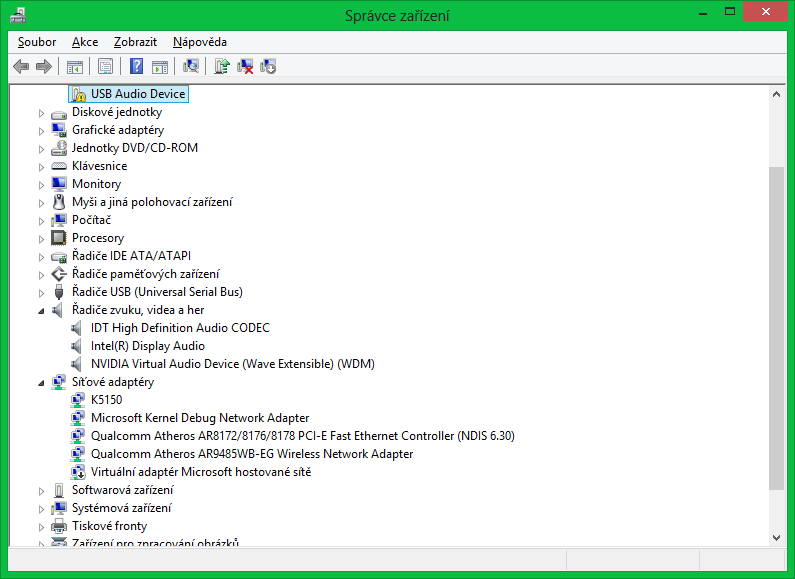Click the vertical scrollbar down arrow

[x=776, y=537]
